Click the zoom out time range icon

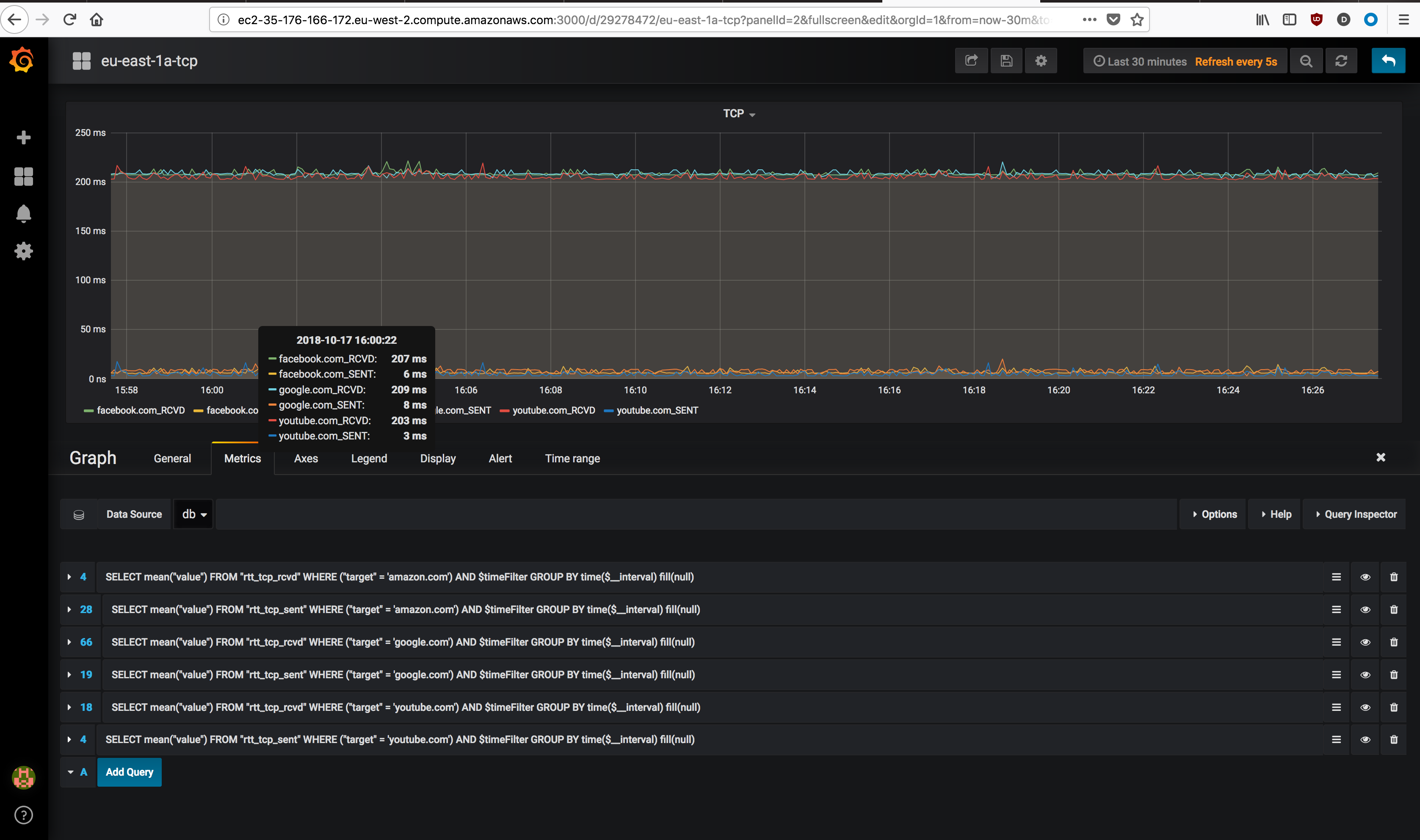pos(1306,61)
